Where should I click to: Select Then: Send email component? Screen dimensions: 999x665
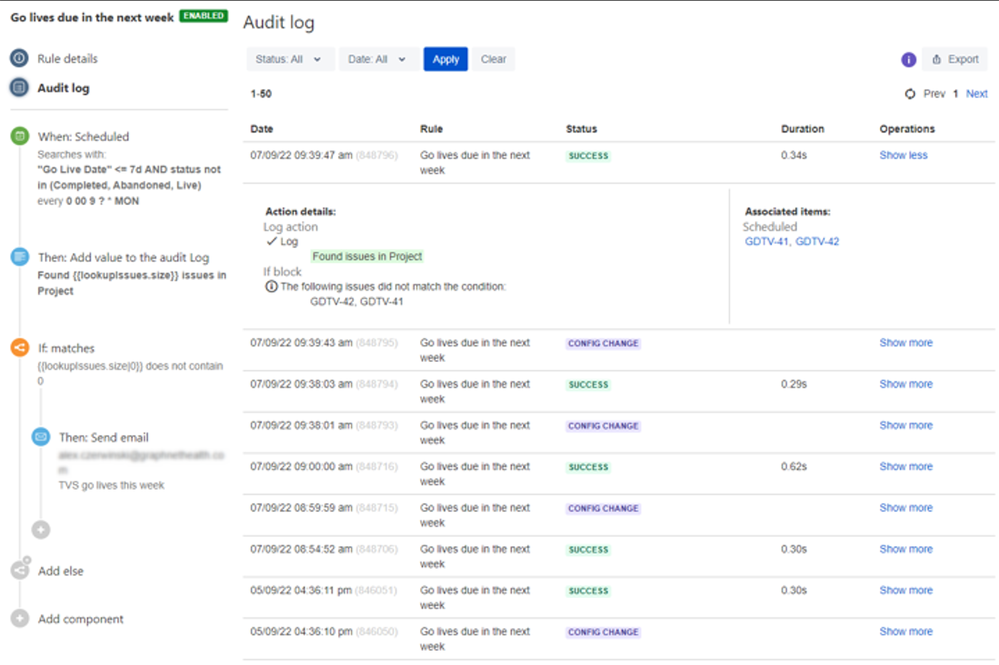(104, 438)
